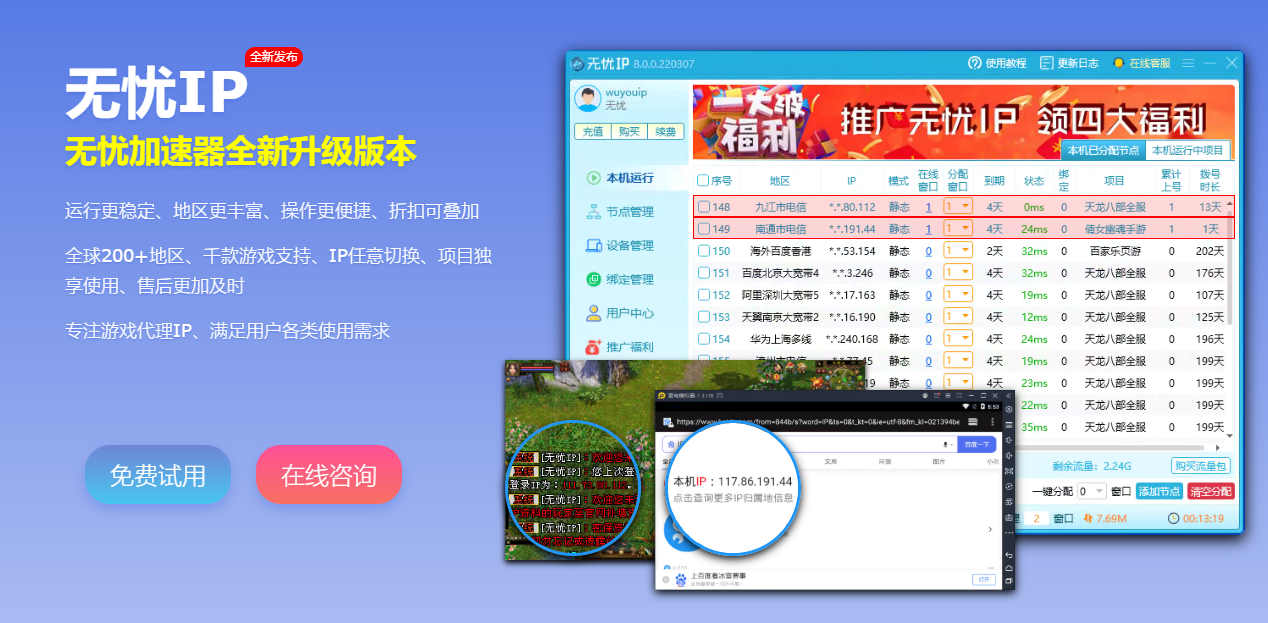Click the 百度一下 search button in emulator
1268x623 pixels.
pos(977,444)
